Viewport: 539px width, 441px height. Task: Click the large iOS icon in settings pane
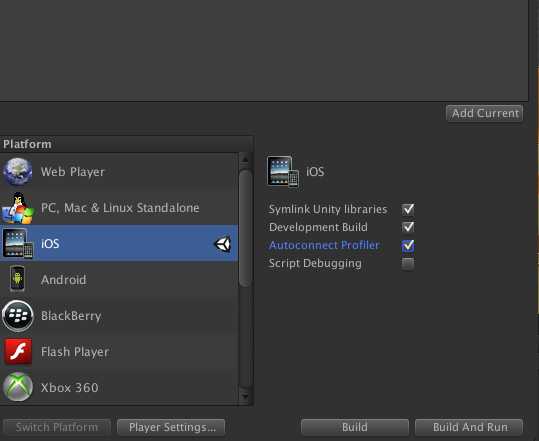tap(283, 171)
